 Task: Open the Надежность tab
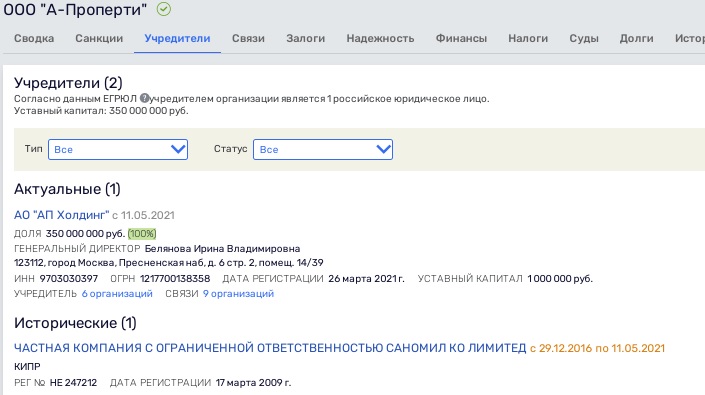tap(380, 39)
